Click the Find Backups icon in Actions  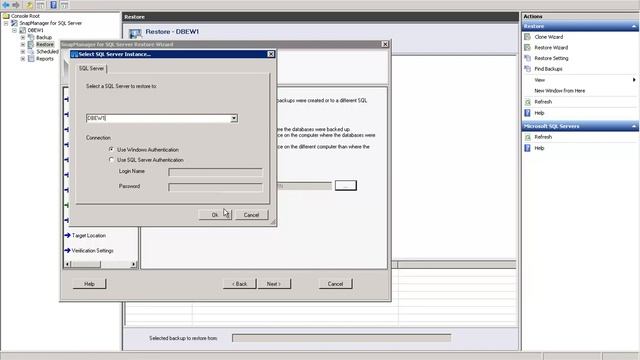527,69
